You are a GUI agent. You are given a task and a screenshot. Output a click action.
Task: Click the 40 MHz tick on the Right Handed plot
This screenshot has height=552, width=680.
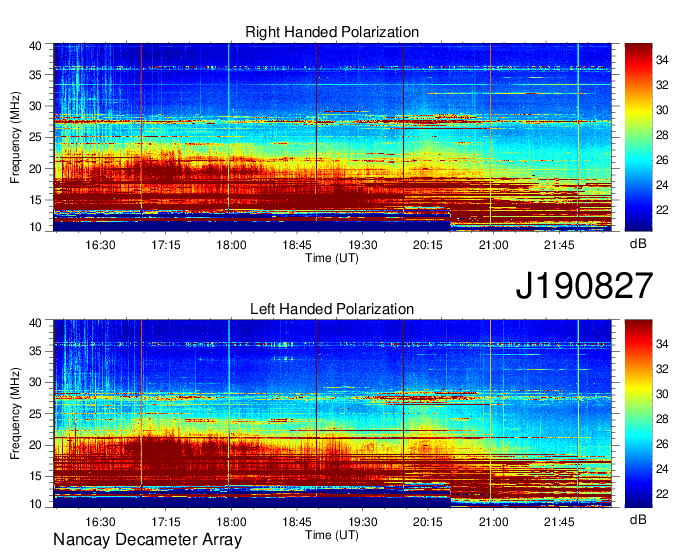[x=35, y=46]
